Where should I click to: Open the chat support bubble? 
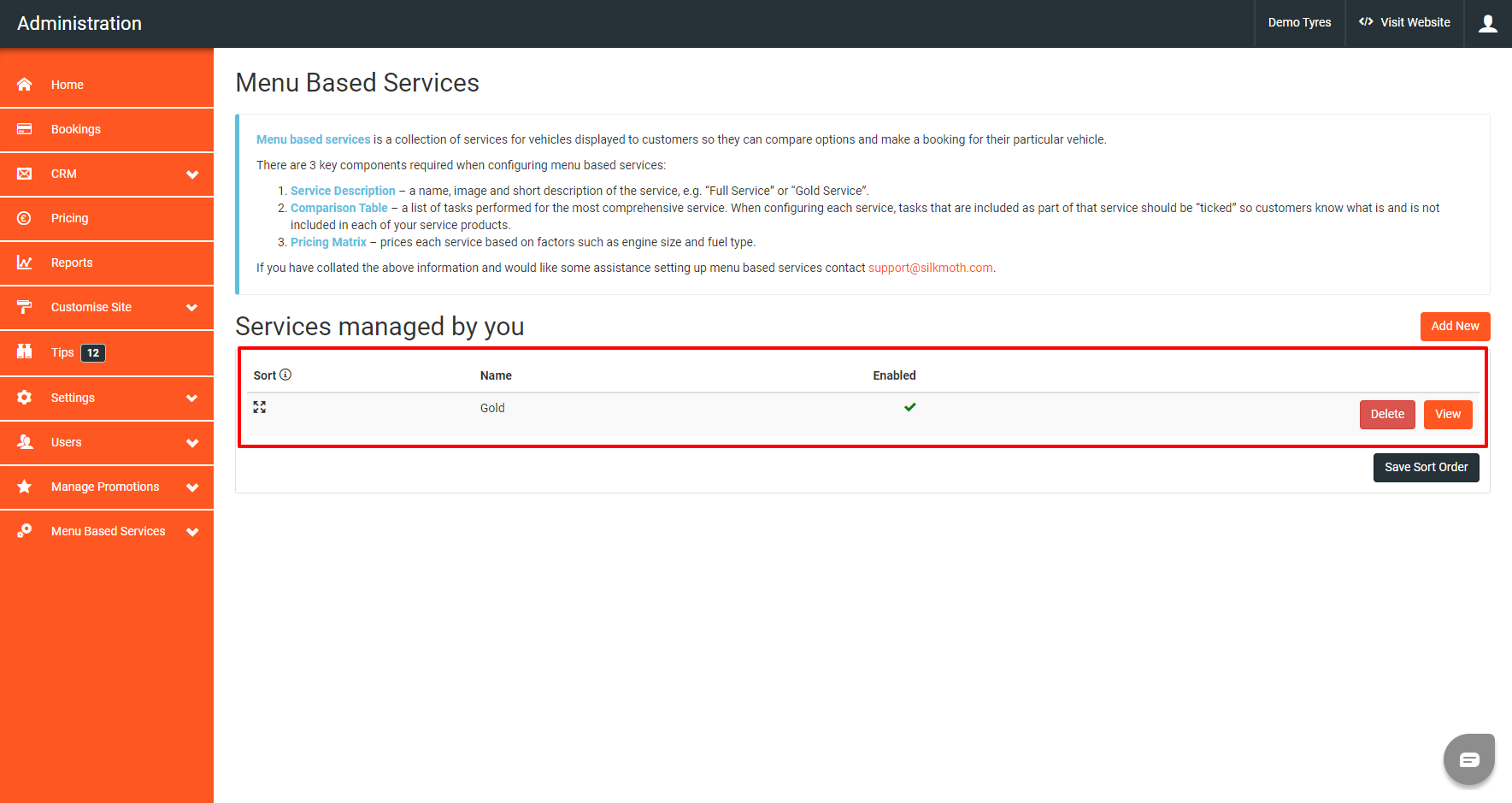click(x=1468, y=759)
